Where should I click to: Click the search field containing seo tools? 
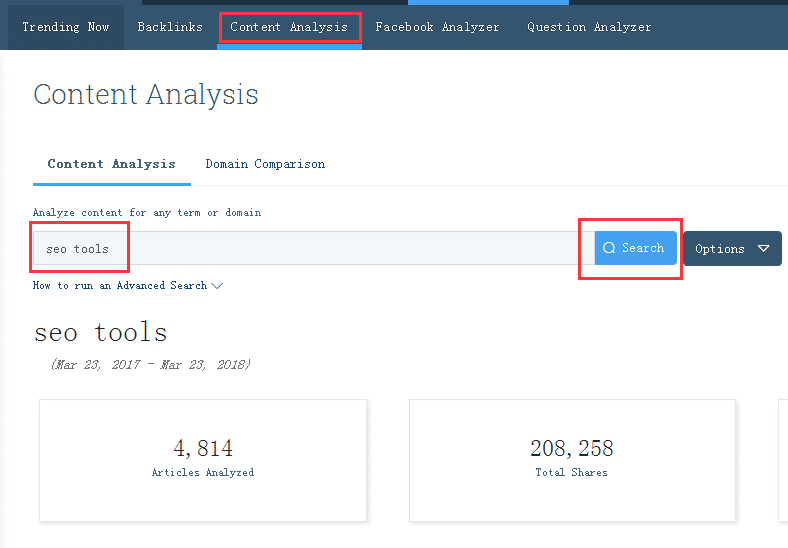click(314, 248)
